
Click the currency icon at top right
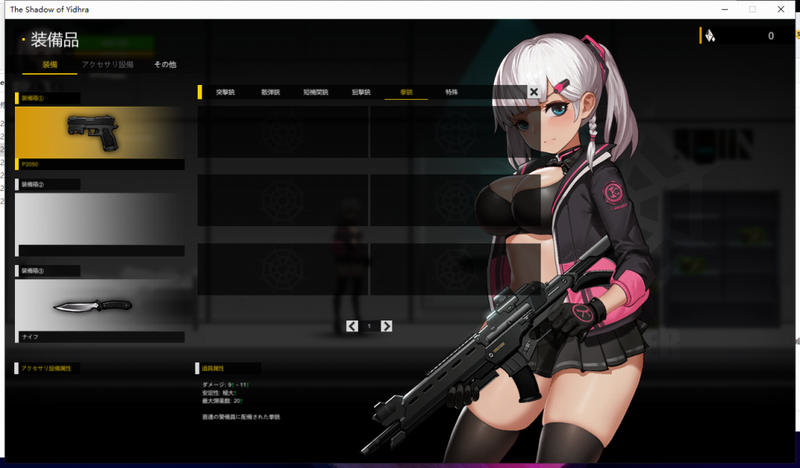710,36
